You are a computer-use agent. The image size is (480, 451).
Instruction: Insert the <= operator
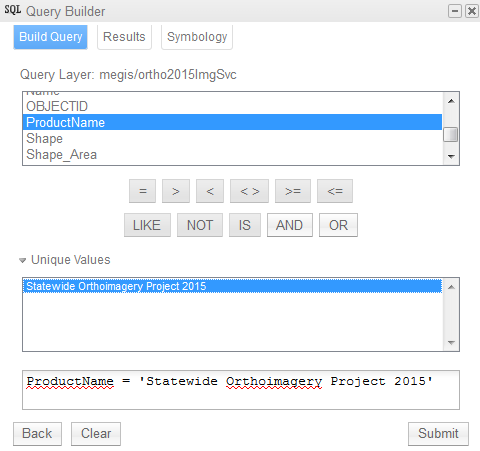click(335, 191)
